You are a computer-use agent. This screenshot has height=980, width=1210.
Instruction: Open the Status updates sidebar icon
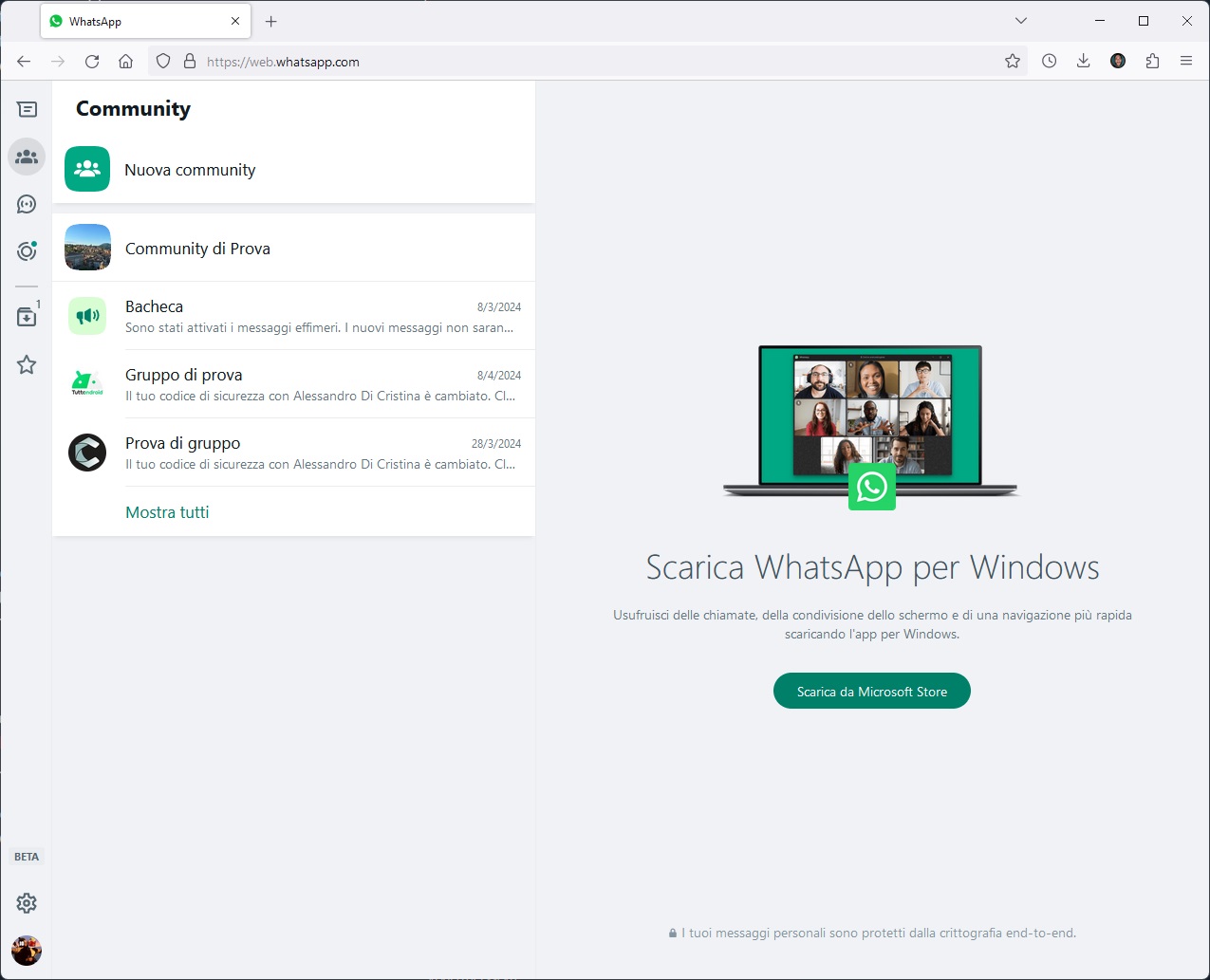(x=27, y=251)
